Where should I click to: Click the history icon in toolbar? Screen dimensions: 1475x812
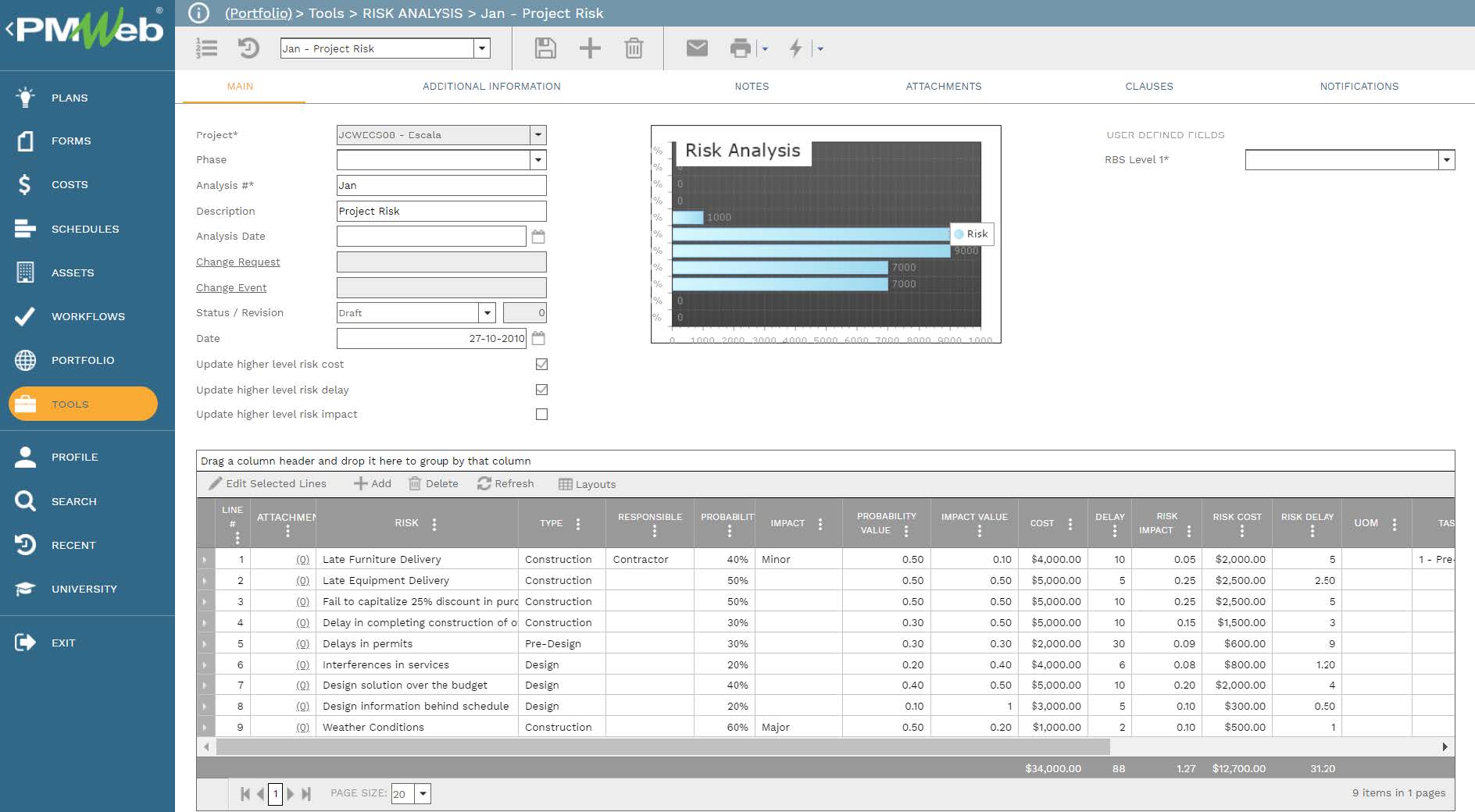click(x=248, y=48)
